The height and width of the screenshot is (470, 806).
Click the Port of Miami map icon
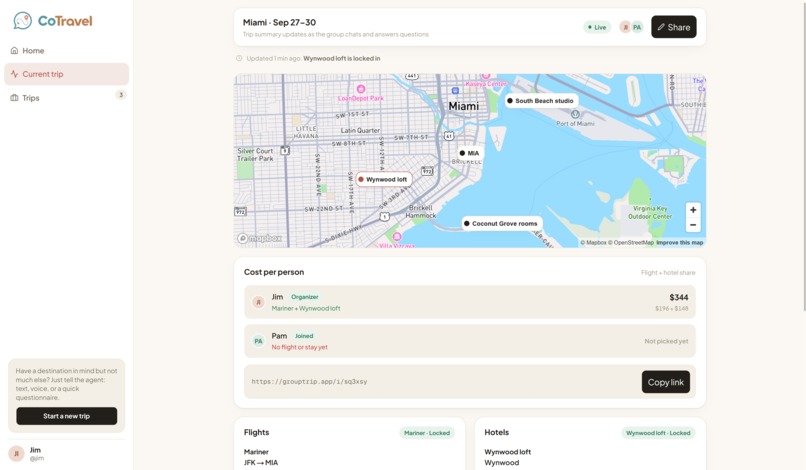coord(575,114)
